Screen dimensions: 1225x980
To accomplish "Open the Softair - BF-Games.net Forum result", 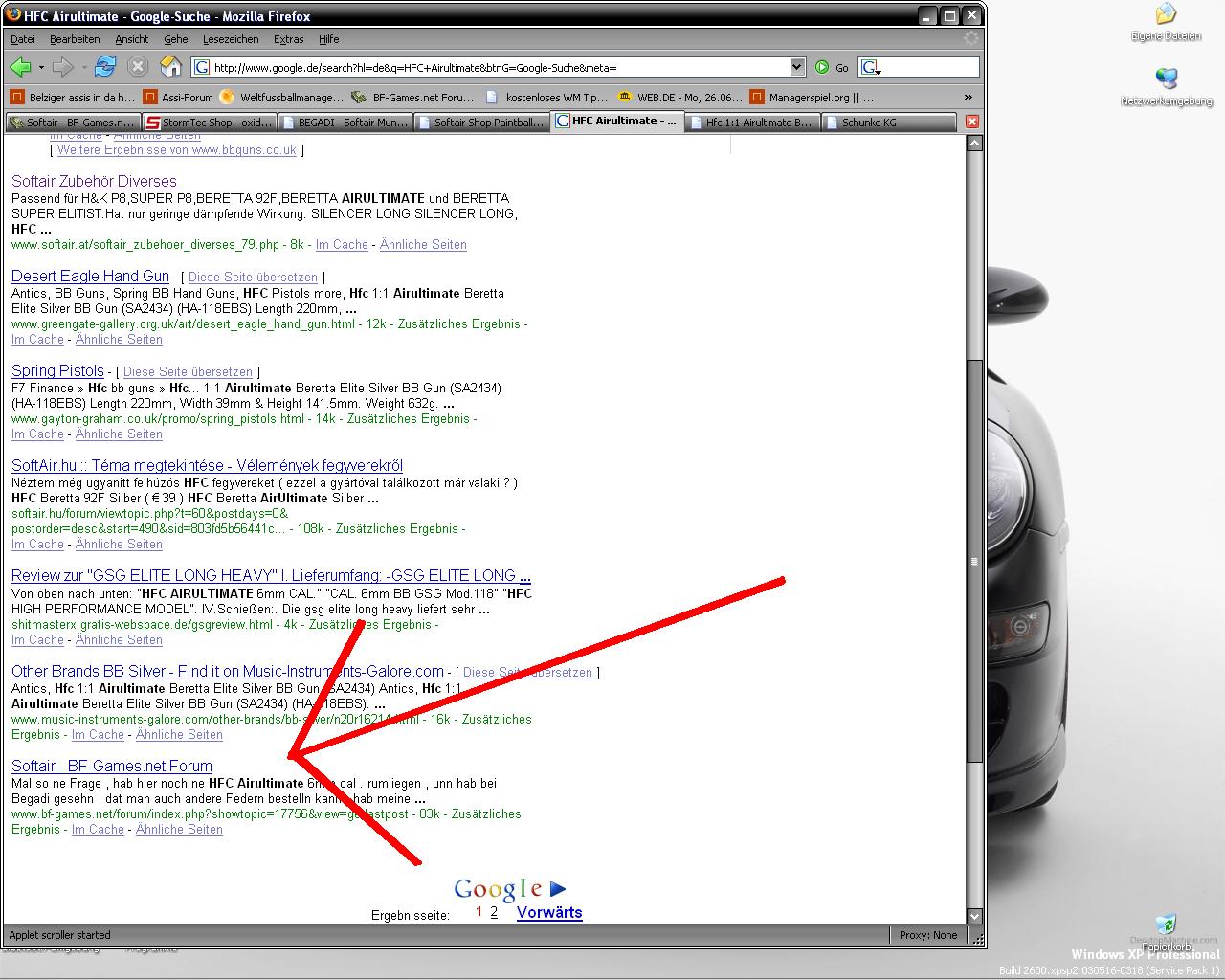I will point(112,766).
